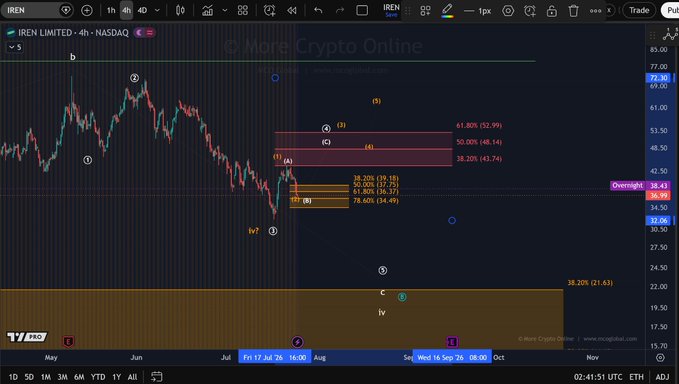Open the Indicators panel
Image resolution: width=679 pixels, height=384 pixels.
click(207, 10)
